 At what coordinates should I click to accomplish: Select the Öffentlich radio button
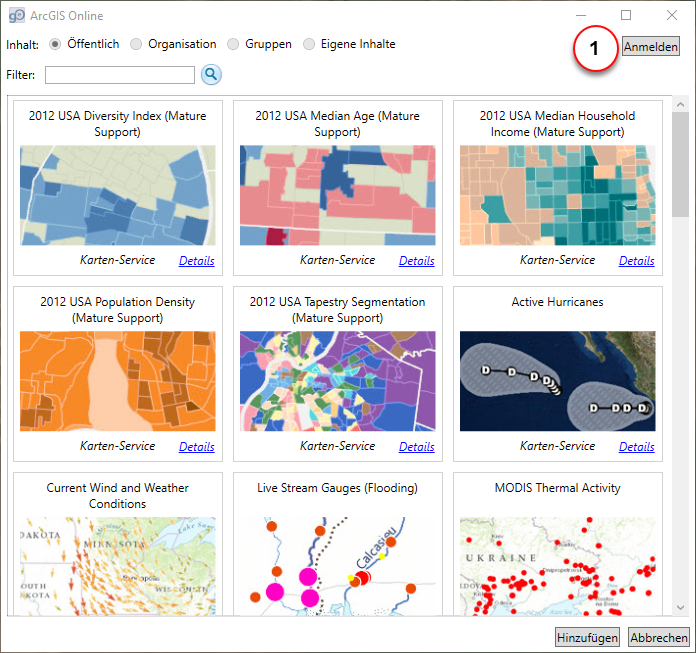[x=55, y=44]
